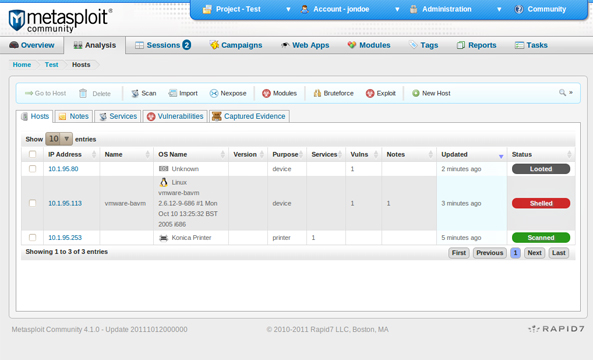594x360 pixels.
Task: Go to Home breadcrumb
Action: click(22, 64)
